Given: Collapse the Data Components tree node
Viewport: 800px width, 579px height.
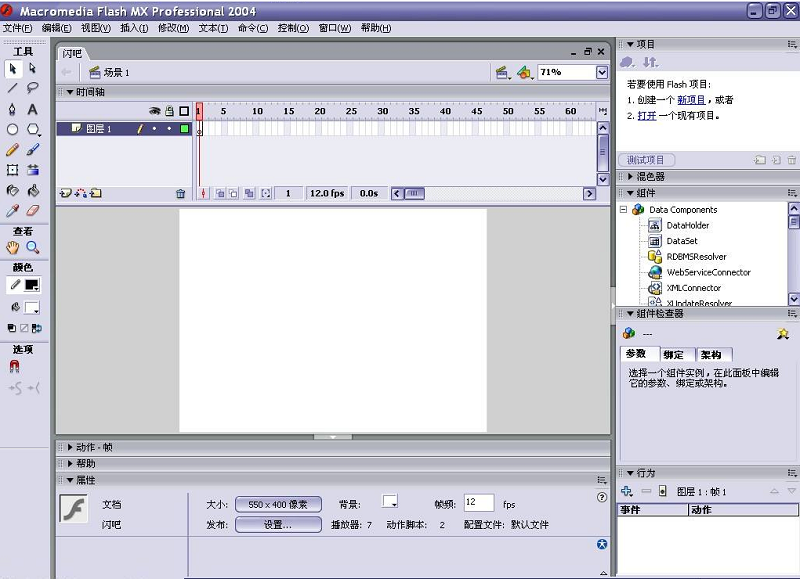Looking at the screenshot, I should click(623, 210).
